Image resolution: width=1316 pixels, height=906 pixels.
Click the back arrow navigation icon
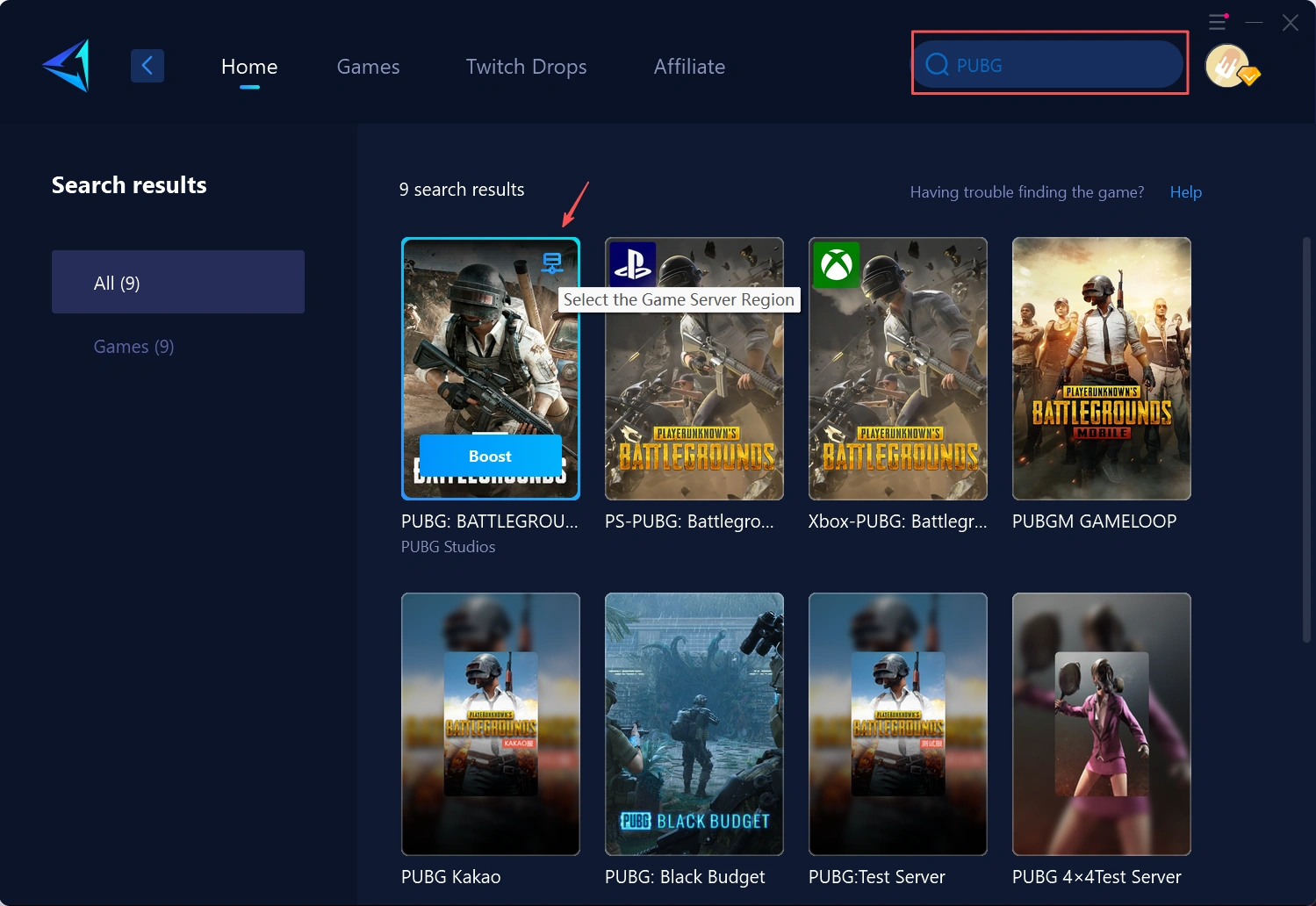click(x=147, y=65)
